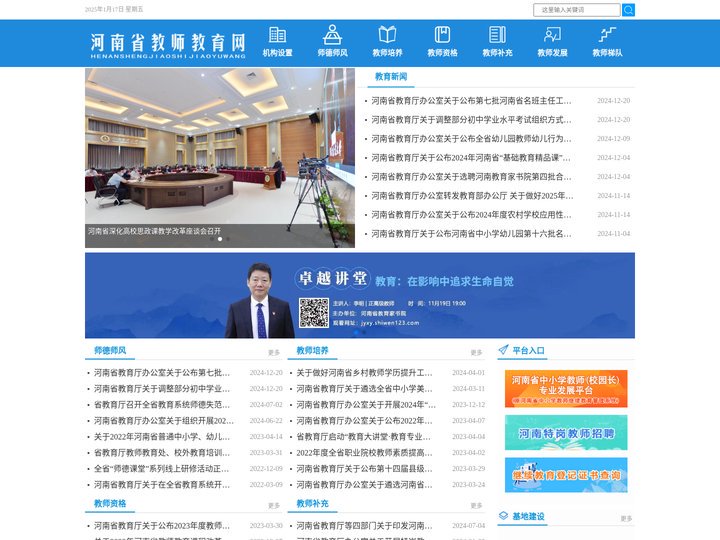Viewport: 720px width, 540px height.
Task: Open 河南省教育厅关于公布第十四届县级 item
Action: [364, 469]
